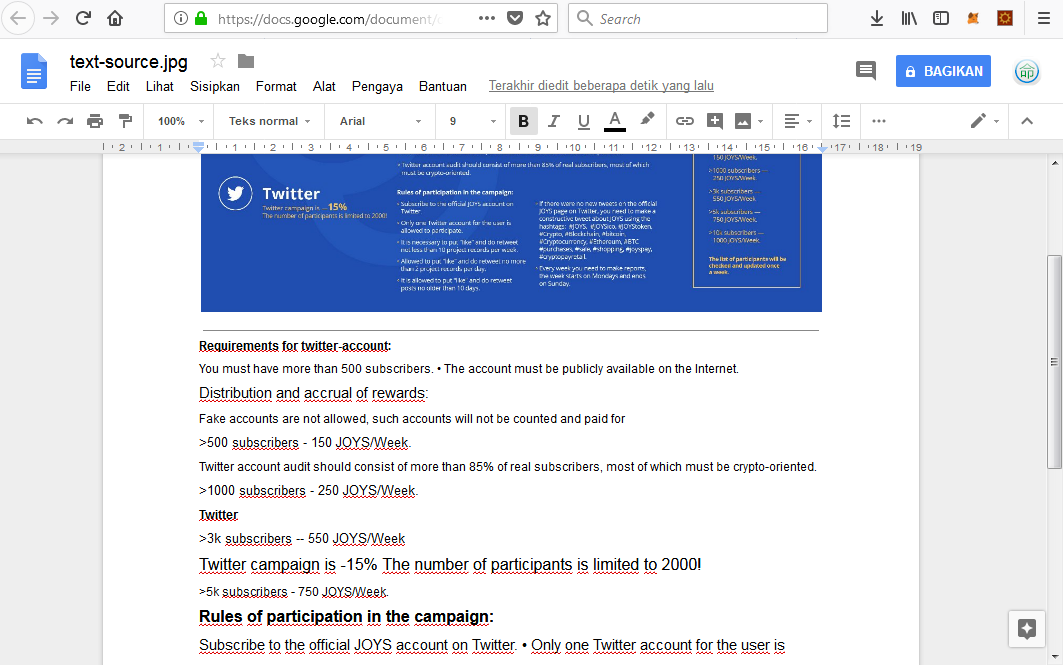Open the Bantuan menu
1063x665 pixels.
point(443,86)
